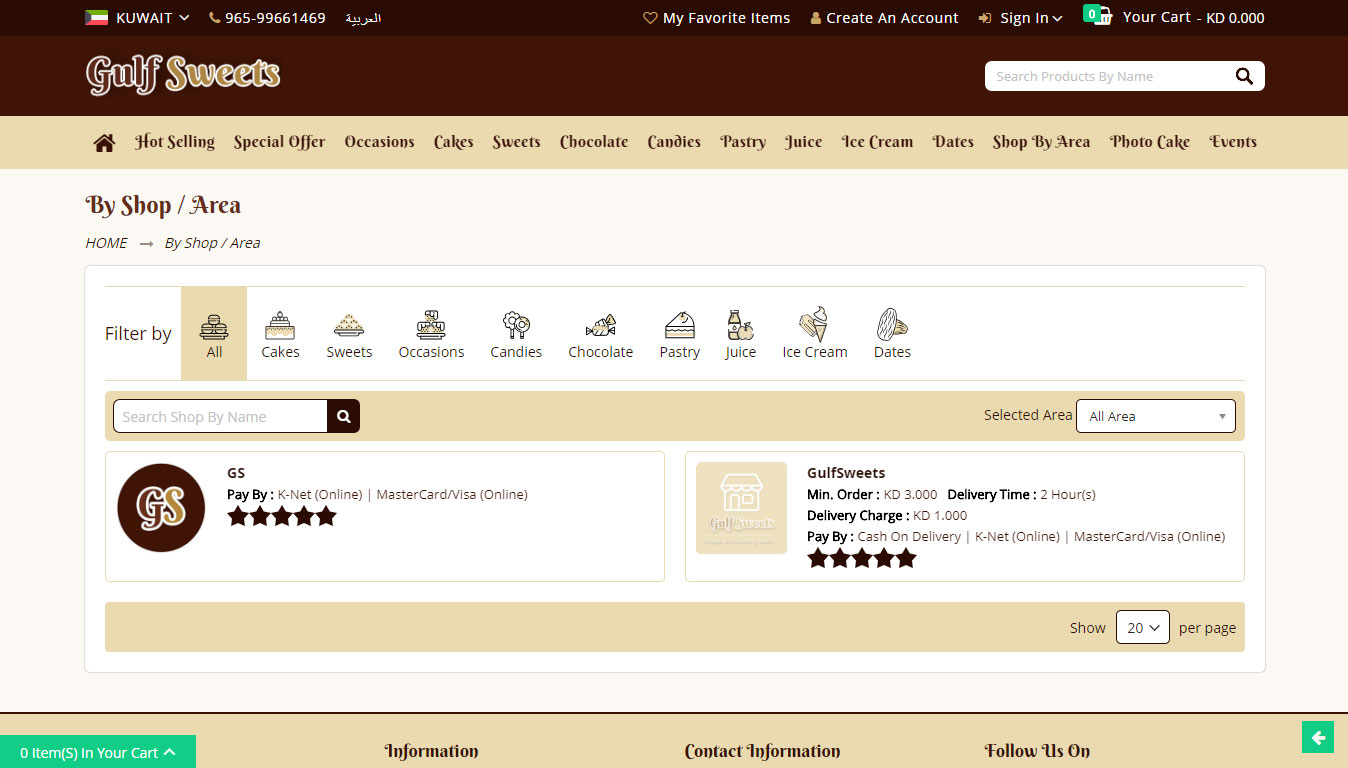The width and height of the screenshot is (1348, 768).
Task: Open the Pastry navigation menu item
Action: click(743, 142)
